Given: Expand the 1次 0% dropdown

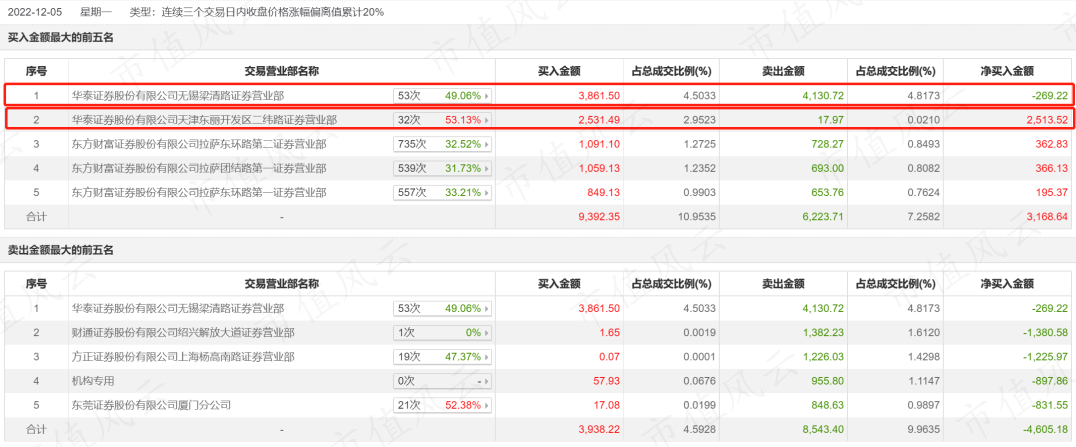Looking at the screenshot, I should tap(443, 333).
